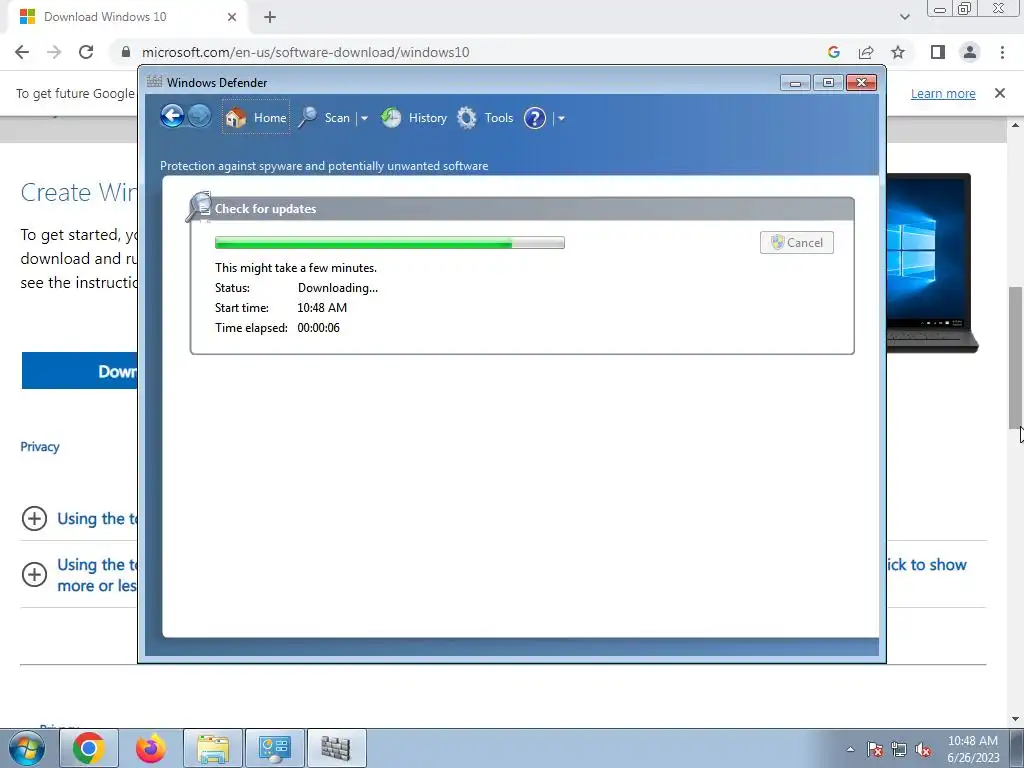Expand the Help options dropdown arrow

pos(561,118)
